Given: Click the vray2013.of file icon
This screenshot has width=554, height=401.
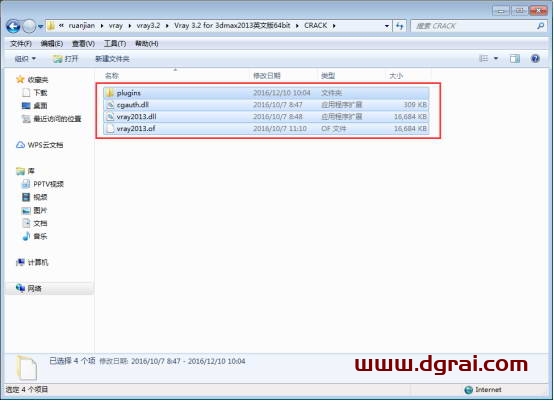Looking at the screenshot, I should click(110, 129).
